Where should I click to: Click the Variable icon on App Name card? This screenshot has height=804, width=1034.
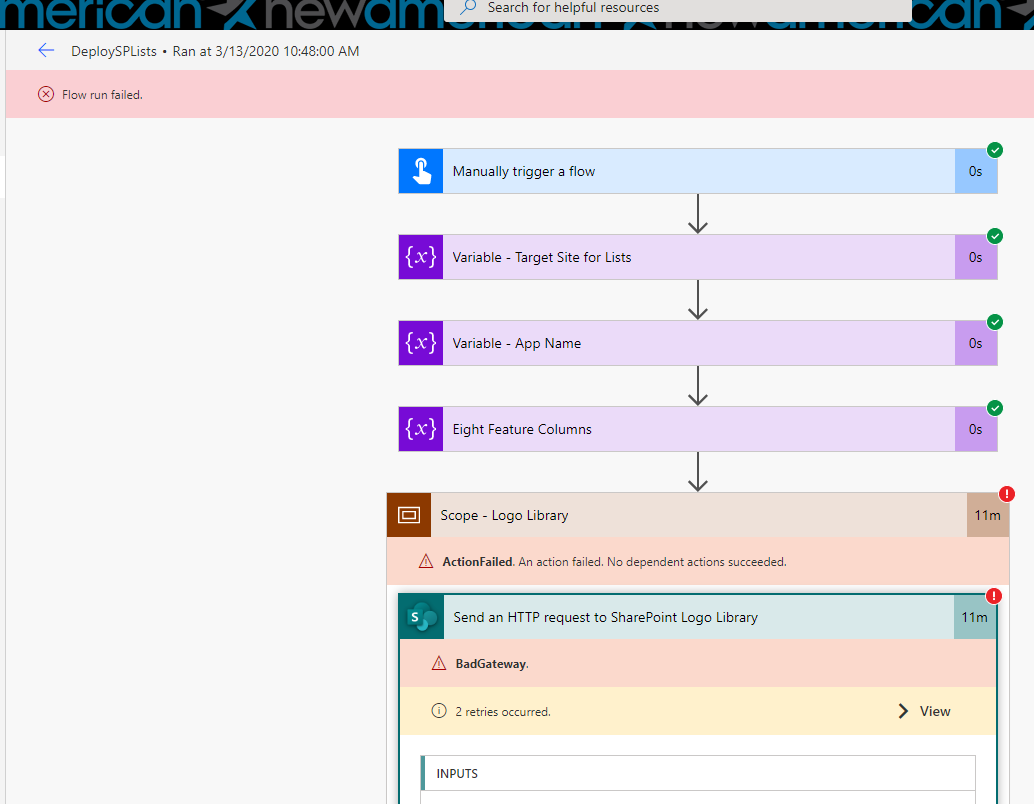pos(420,343)
